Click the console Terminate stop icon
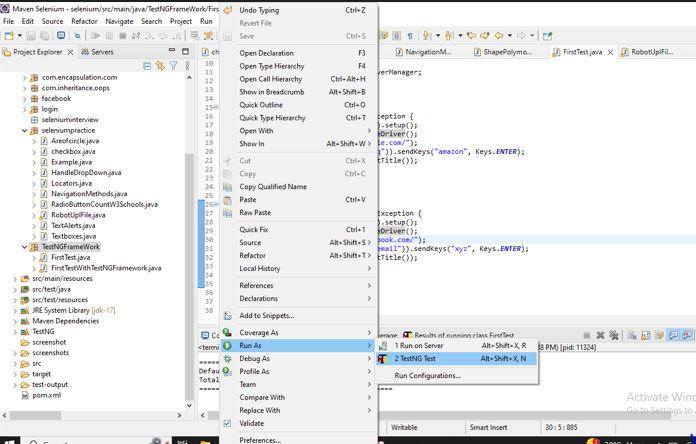Viewport: 696px width, 444px height. coord(587,335)
